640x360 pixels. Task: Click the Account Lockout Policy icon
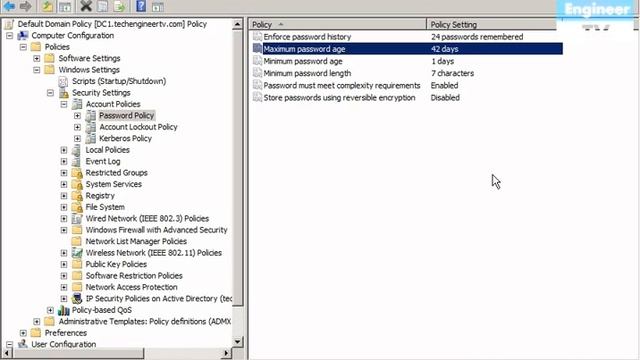[91, 127]
